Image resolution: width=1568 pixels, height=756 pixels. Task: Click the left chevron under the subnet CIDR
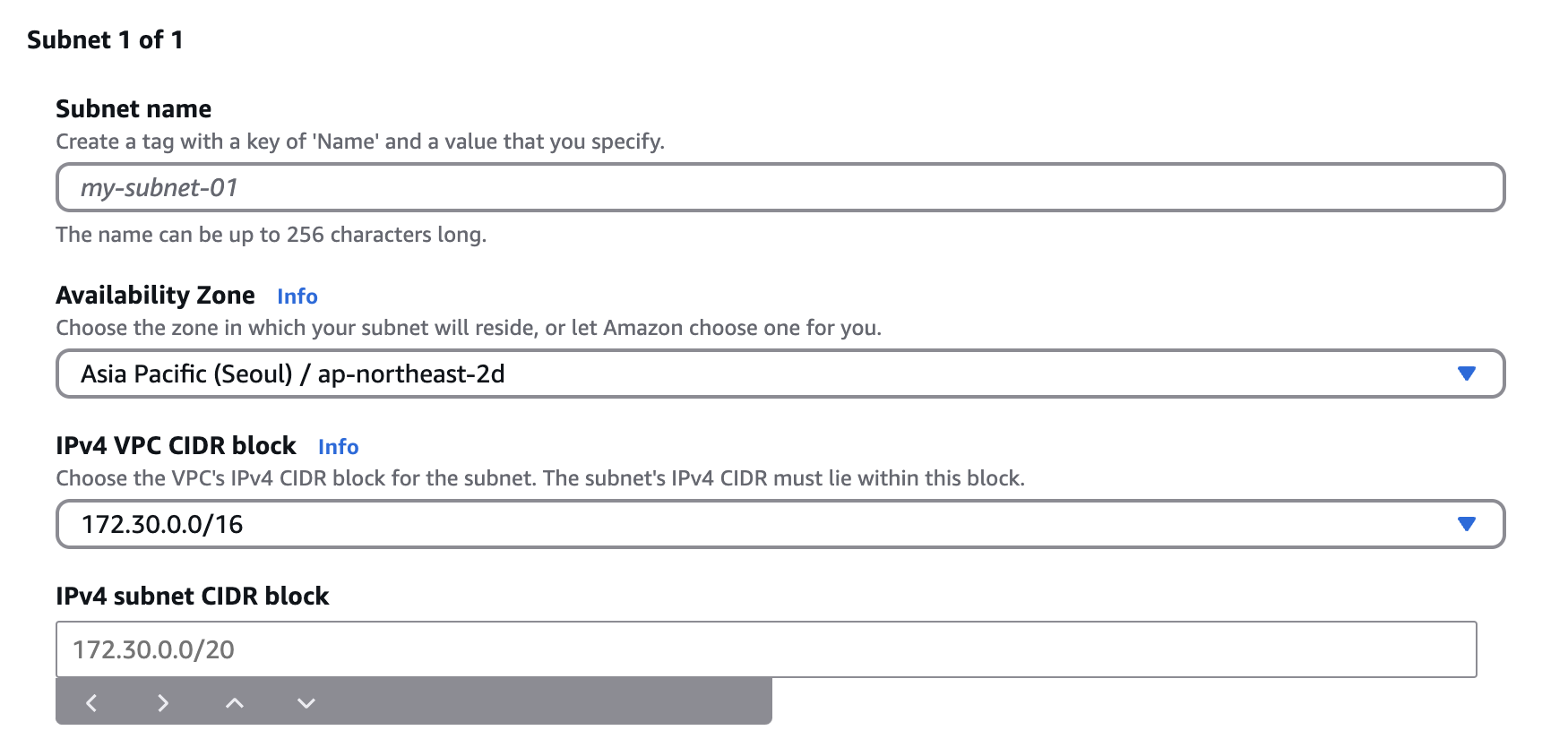pyautogui.click(x=91, y=703)
